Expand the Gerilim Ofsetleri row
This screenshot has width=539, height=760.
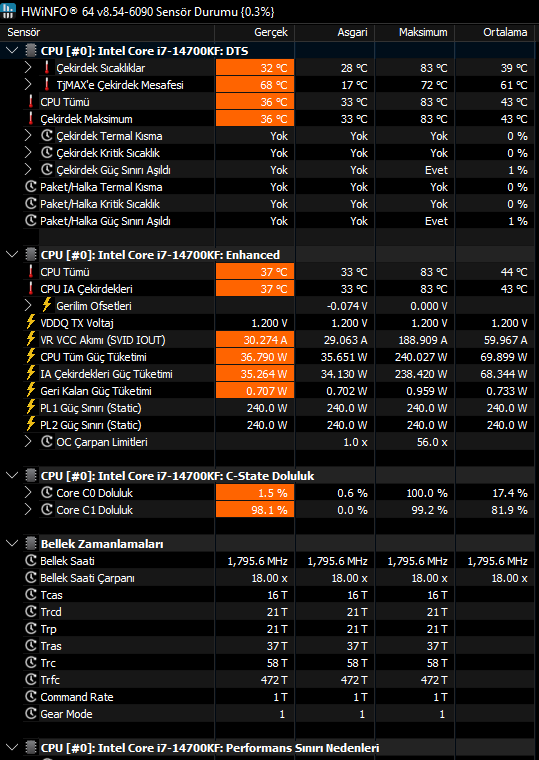(29, 306)
